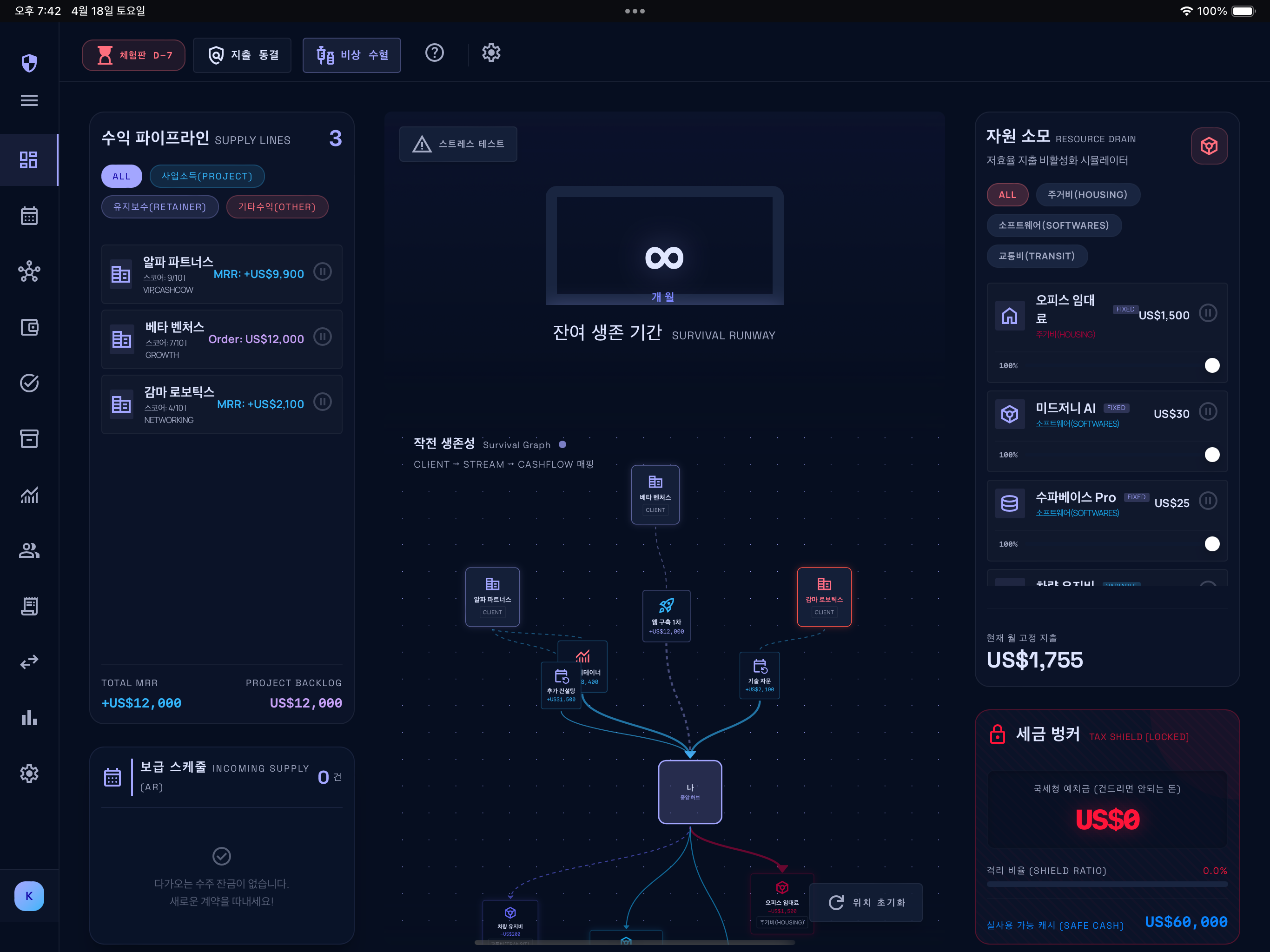Select the 알파 파트너스 client node in graph
This screenshot has width=1270, height=952.
(x=493, y=597)
